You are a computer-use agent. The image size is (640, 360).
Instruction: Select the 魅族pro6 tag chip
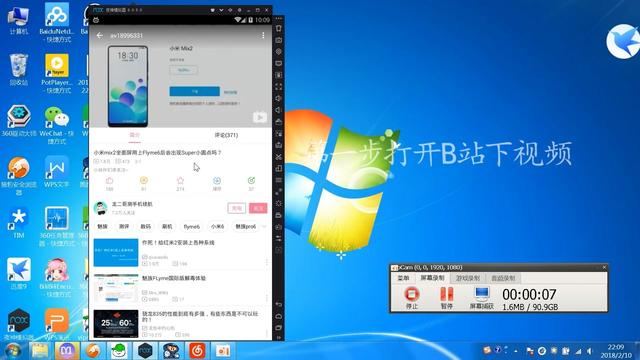click(x=246, y=227)
